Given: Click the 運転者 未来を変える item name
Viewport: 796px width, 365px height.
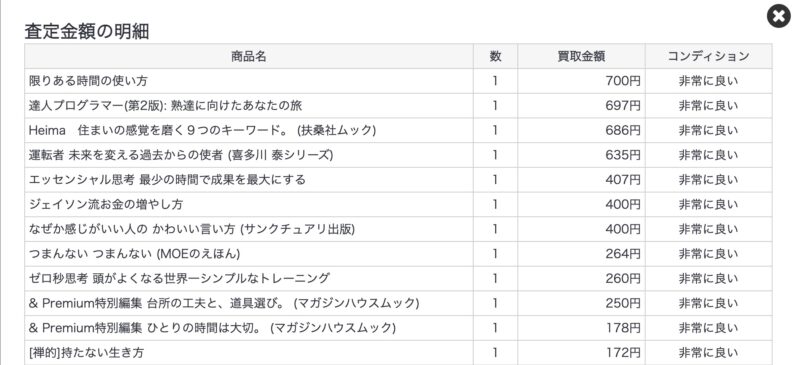Looking at the screenshot, I should pos(181,155).
